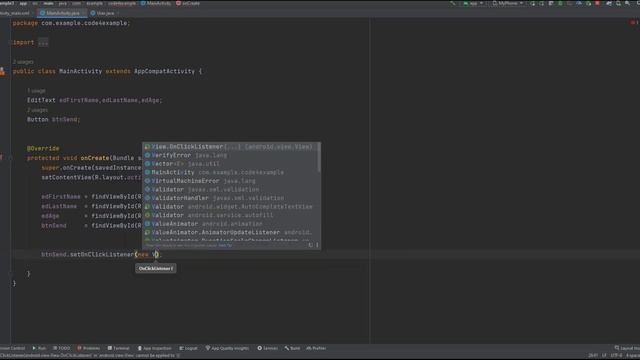
Task: Select VerifyError java.lang suggestion
Action: 231,155
